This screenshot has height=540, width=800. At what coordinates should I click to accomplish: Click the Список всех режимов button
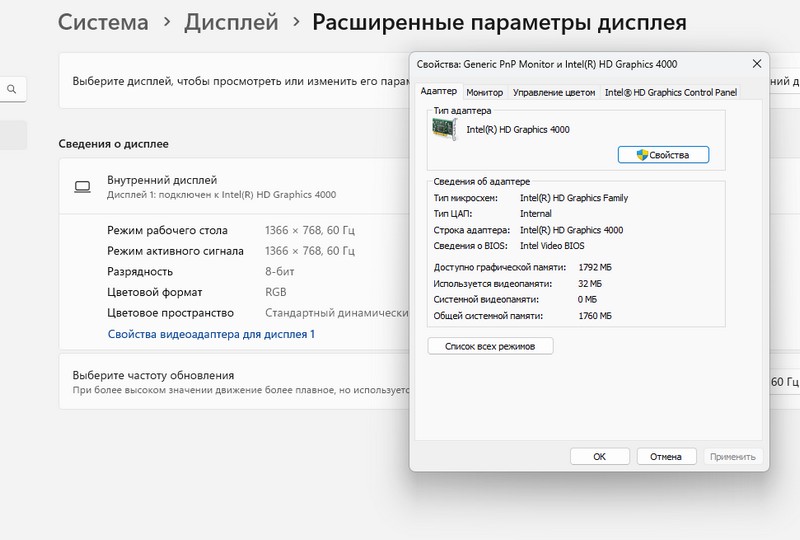point(490,346)
